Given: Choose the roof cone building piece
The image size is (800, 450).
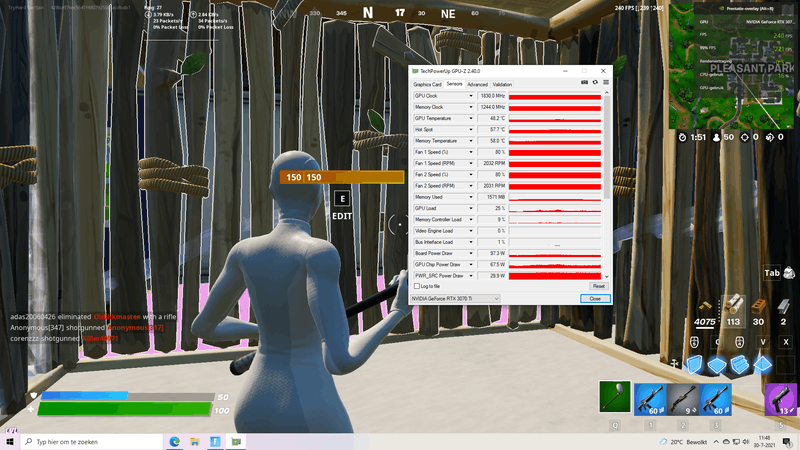Looking at the screenshot, I should tap(763, 365).
